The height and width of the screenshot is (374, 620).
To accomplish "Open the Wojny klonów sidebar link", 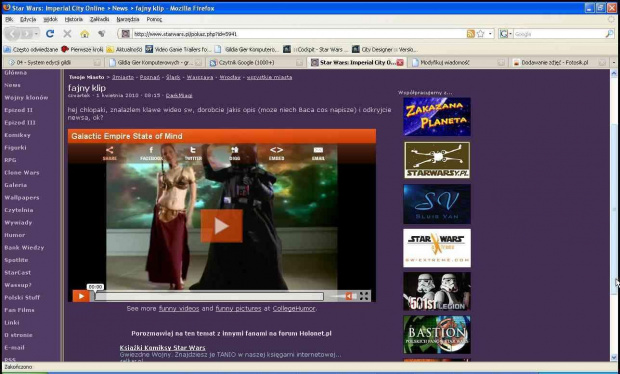I will pyautogui.click(x=26, y=97).
